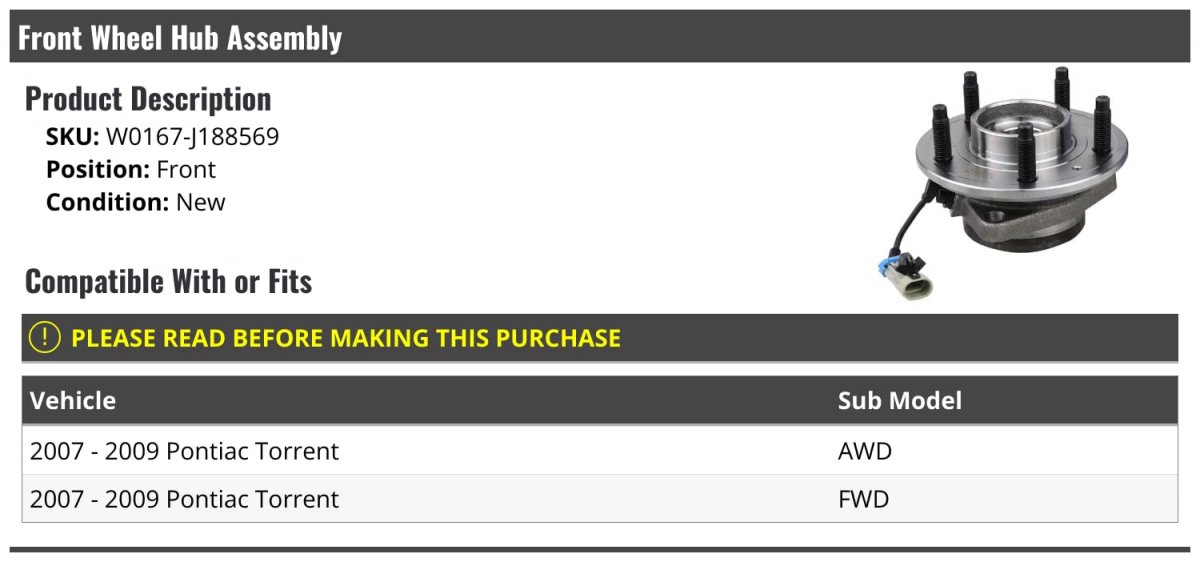This screenshot has height=562, width=1200.
Task: Open the PLEASE READ BEFORE MAKING THIS PURCHASE banner
Action: click(x=600, y=338)
